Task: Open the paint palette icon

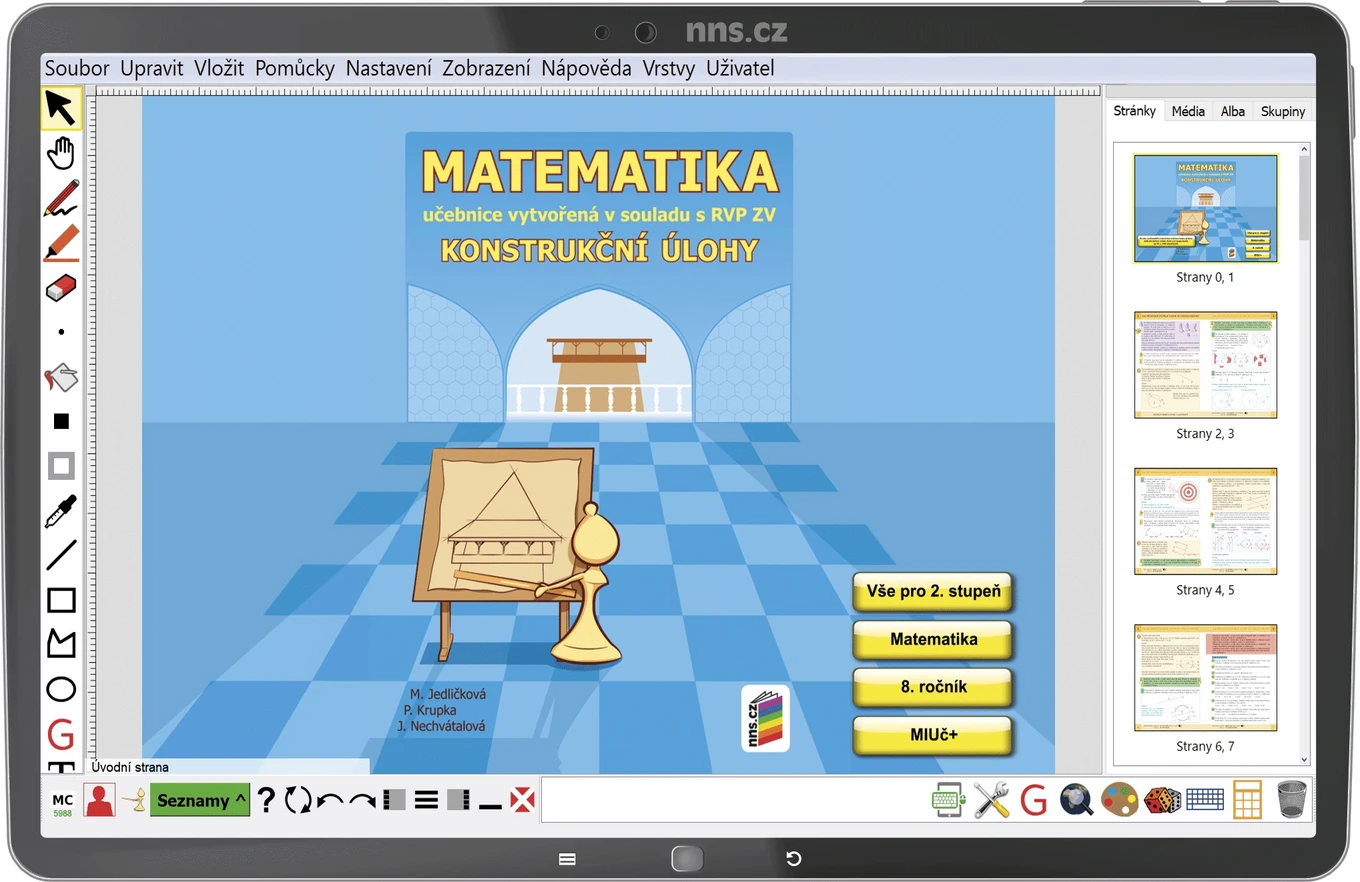Action: 1120,800
